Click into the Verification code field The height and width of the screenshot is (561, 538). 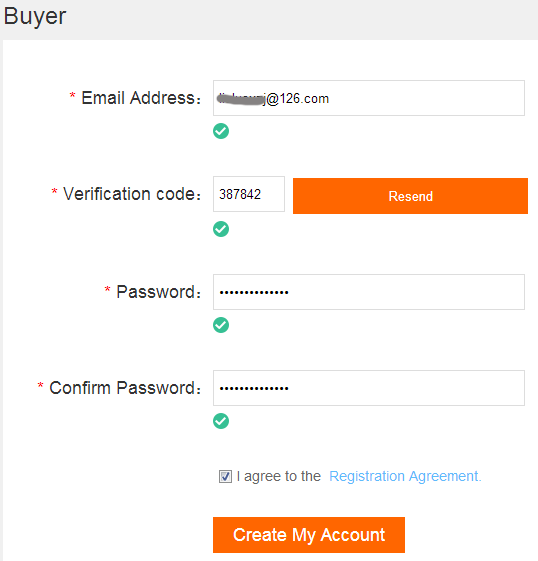(249, 194)
